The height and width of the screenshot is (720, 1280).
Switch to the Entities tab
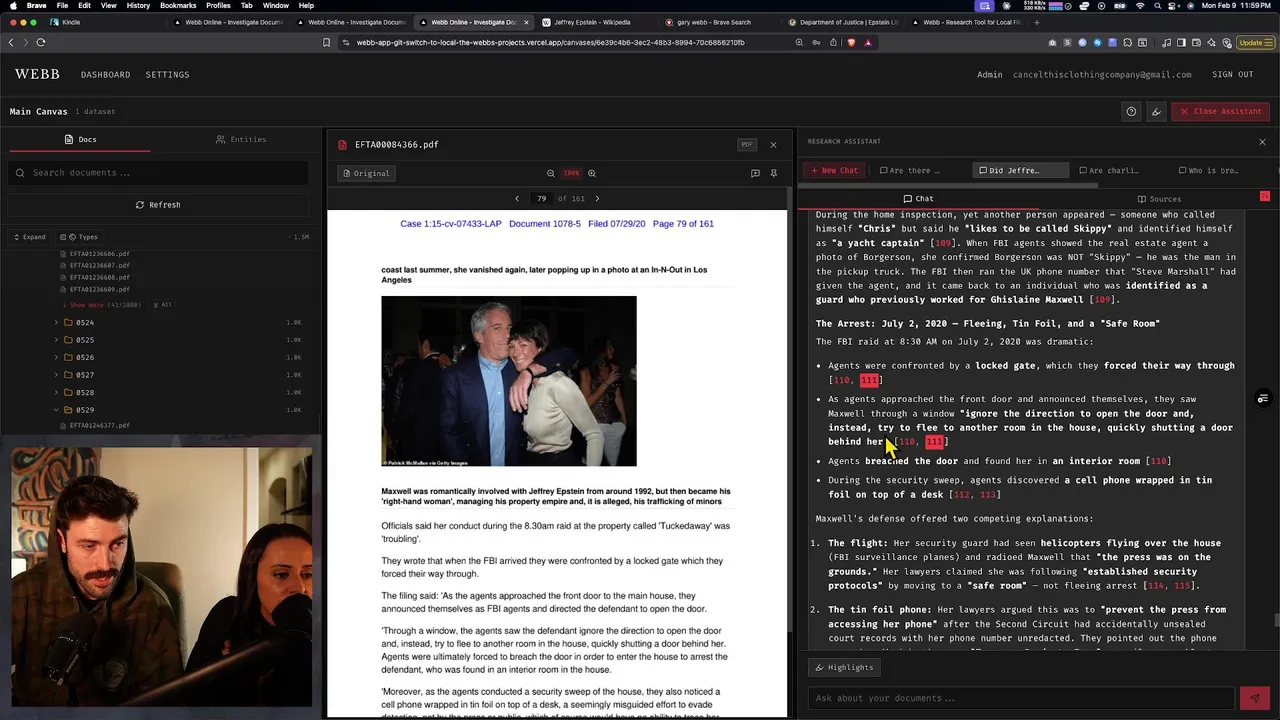click(x=241, y=139)
